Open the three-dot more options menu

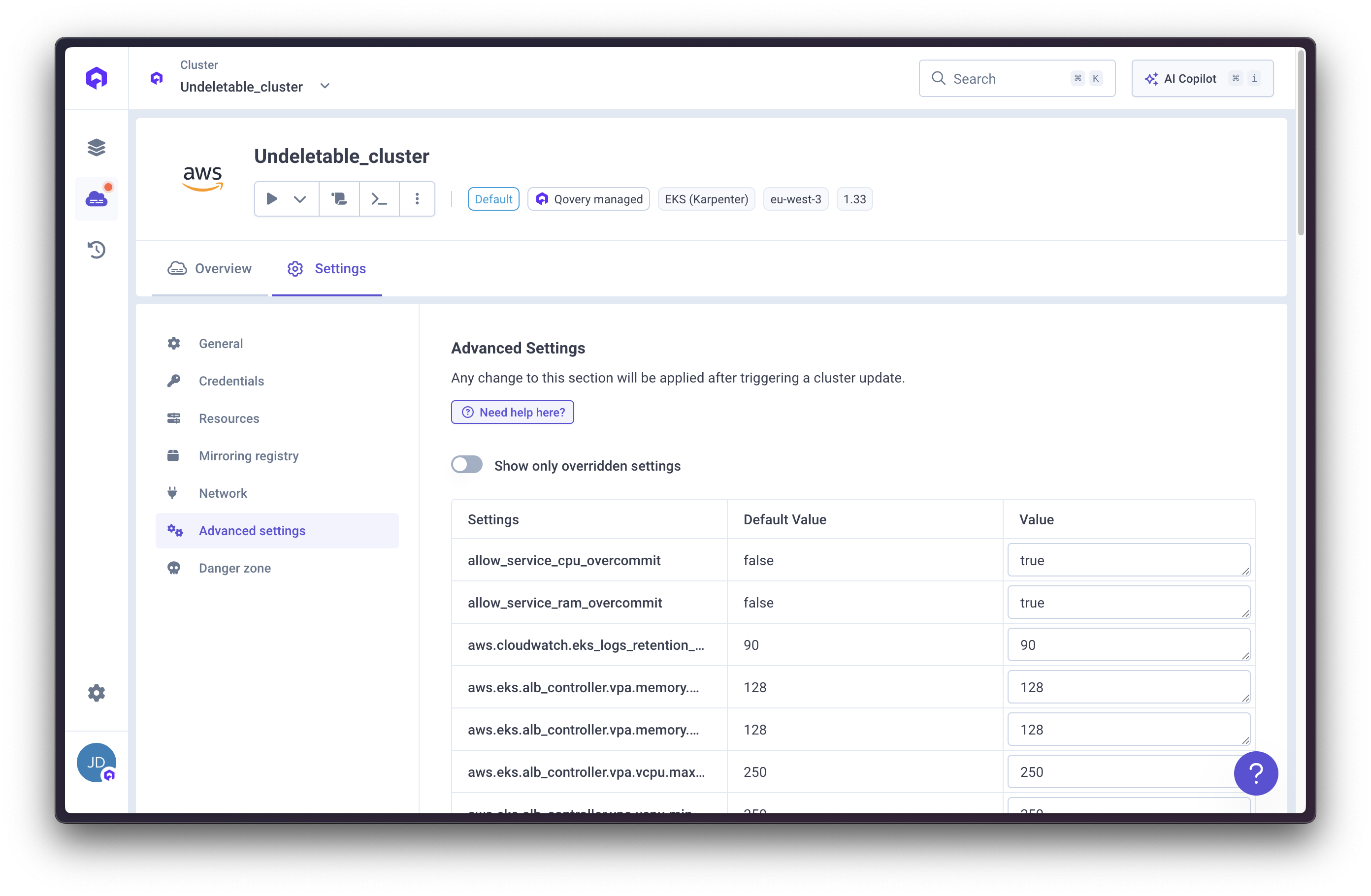pyautogui.click(x=417, y=199)
